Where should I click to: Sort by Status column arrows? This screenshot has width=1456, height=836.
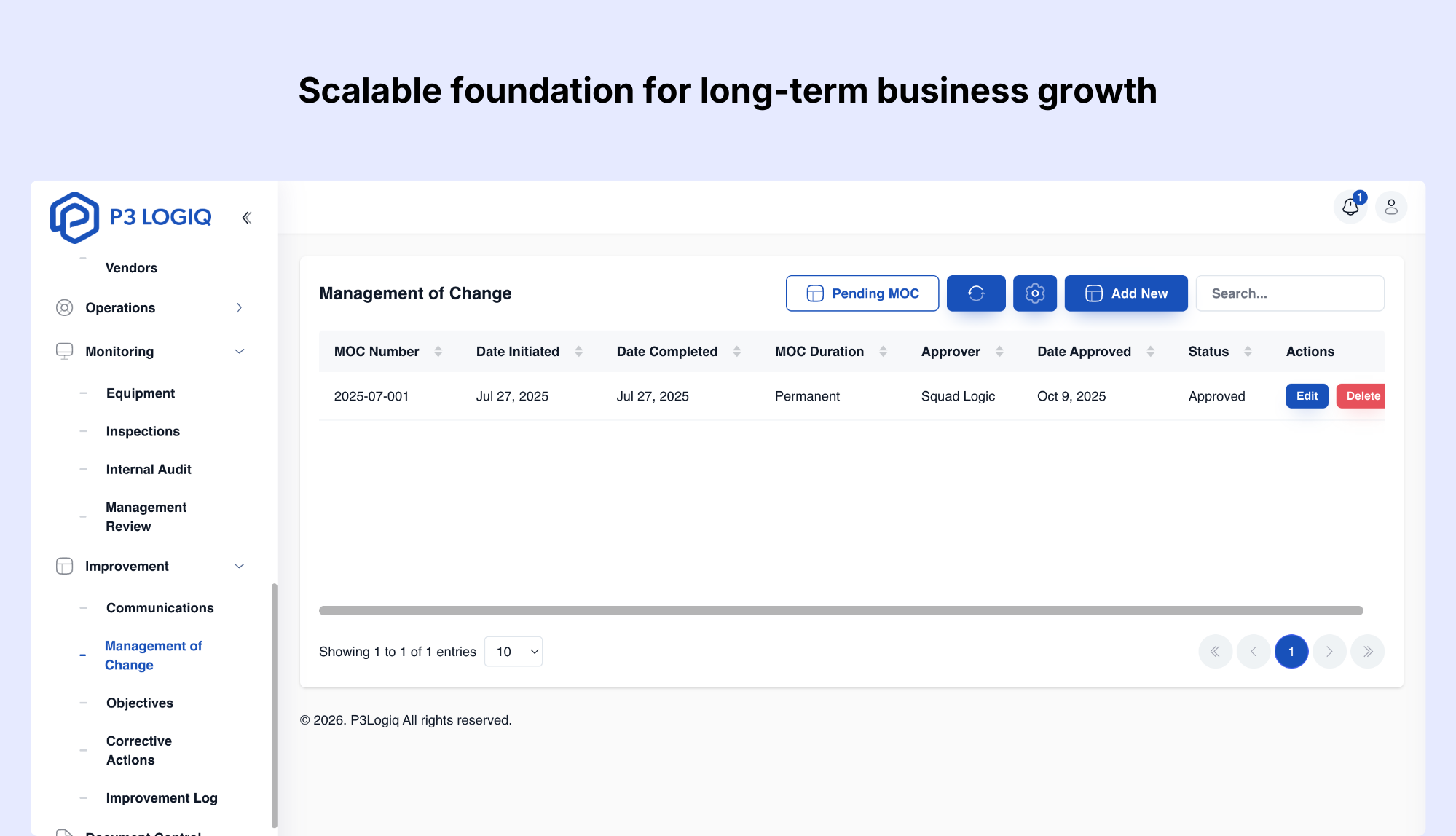click(1248, 352)
